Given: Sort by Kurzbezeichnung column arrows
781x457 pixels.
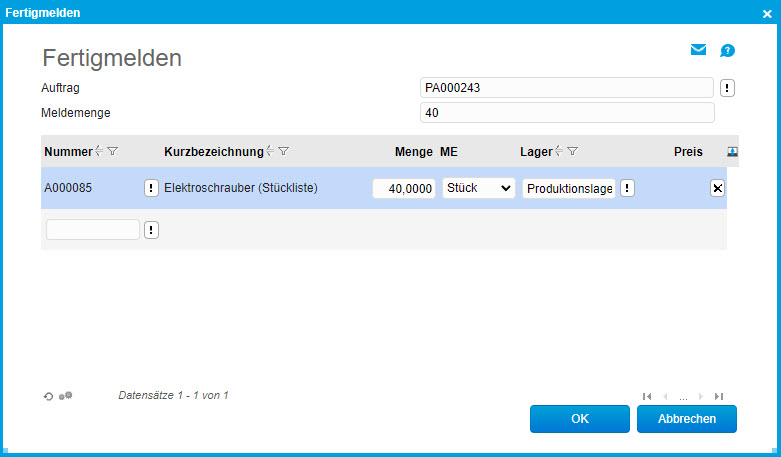Looking at the screenshot, I should tap(270, 151).
